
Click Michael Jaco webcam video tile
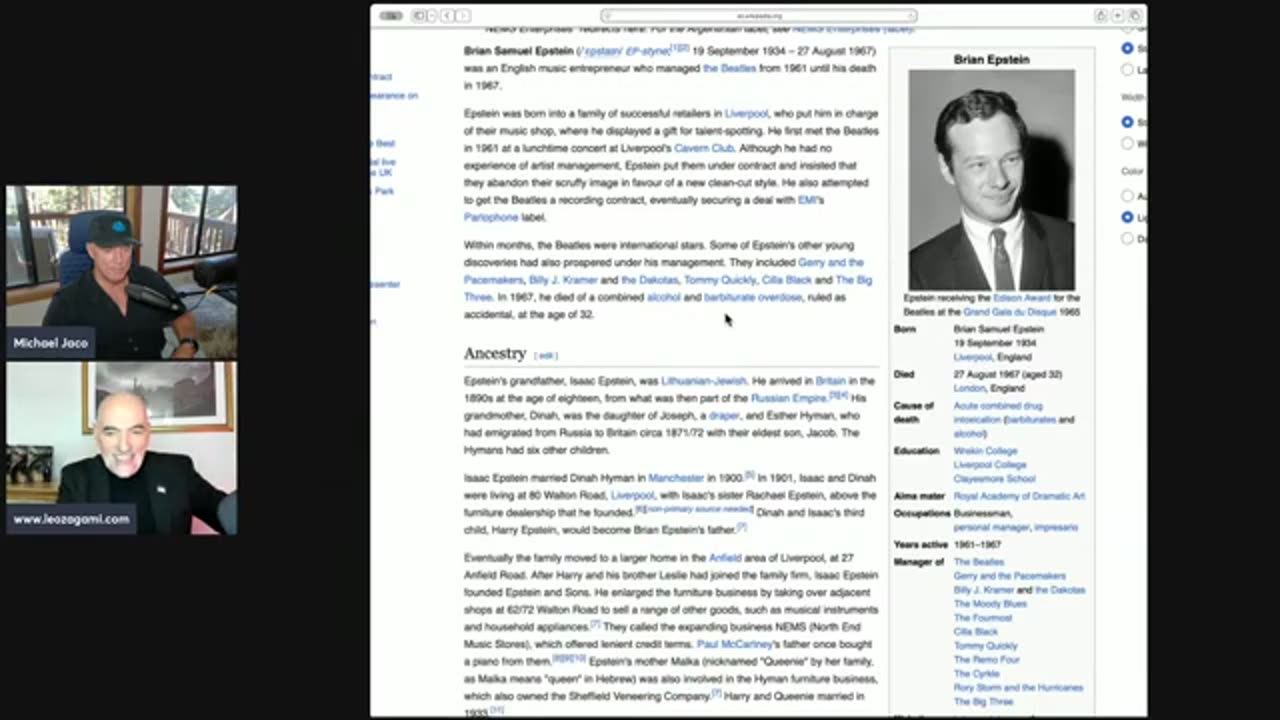[x=122, y=271]
